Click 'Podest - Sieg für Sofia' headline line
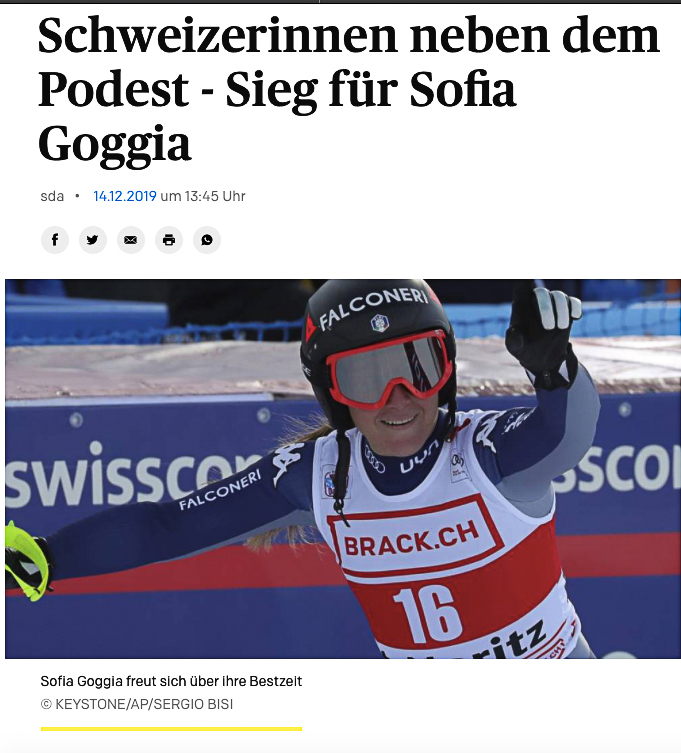This screenshot has width=681, height=753. click(x=277, y=89)
